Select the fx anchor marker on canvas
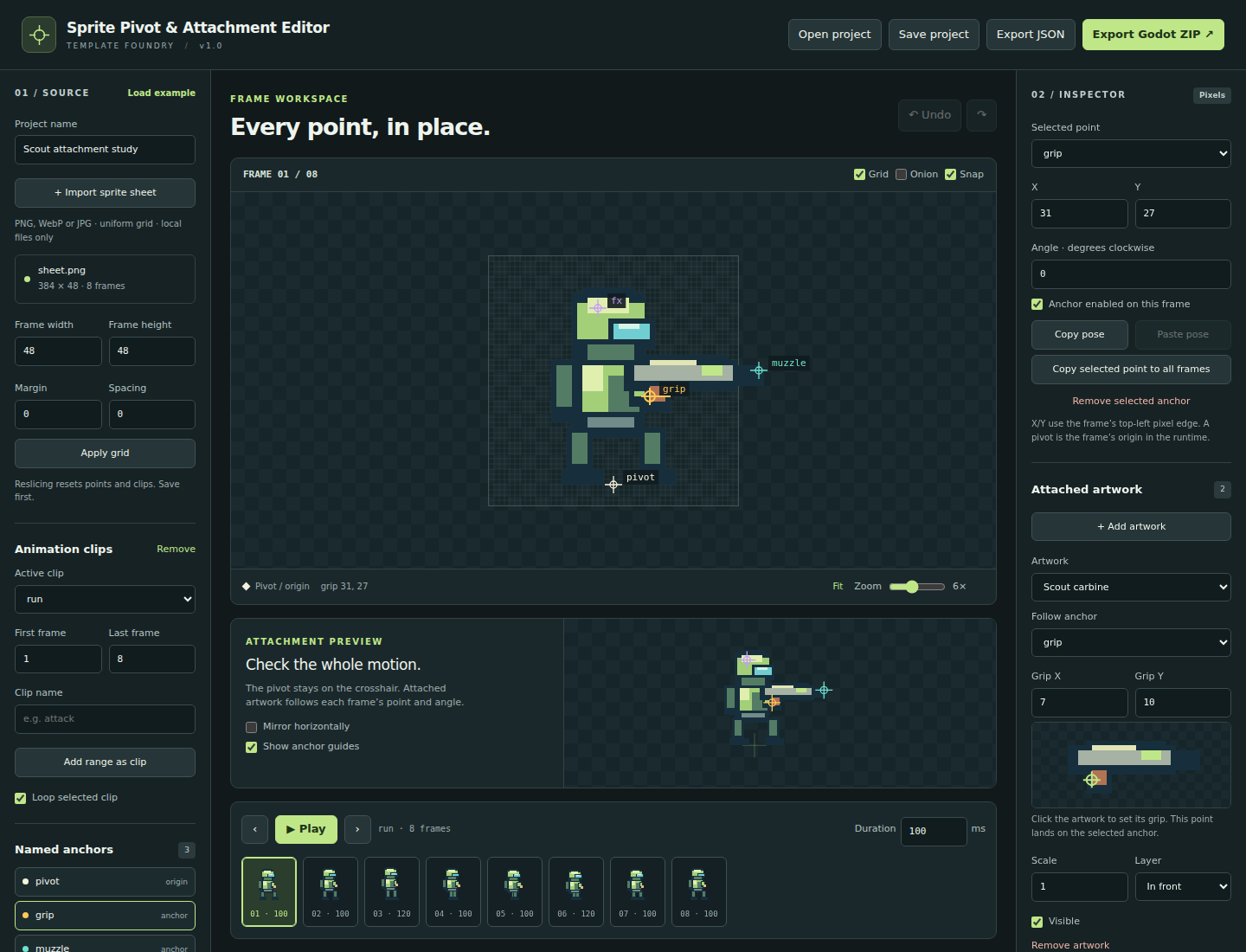 coord(598,307)
